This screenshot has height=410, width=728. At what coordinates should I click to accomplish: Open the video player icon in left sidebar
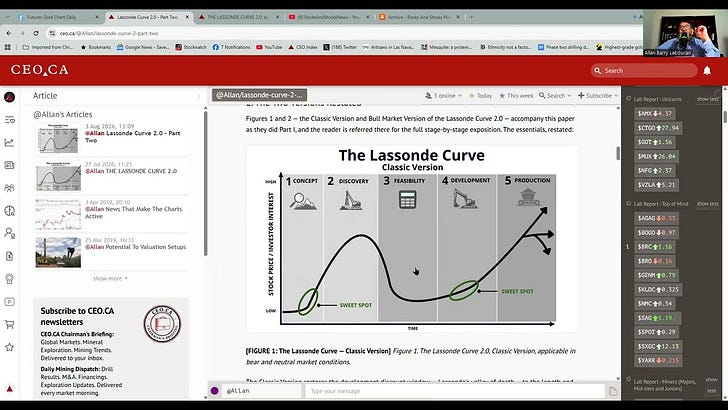(x=9, y=302)
